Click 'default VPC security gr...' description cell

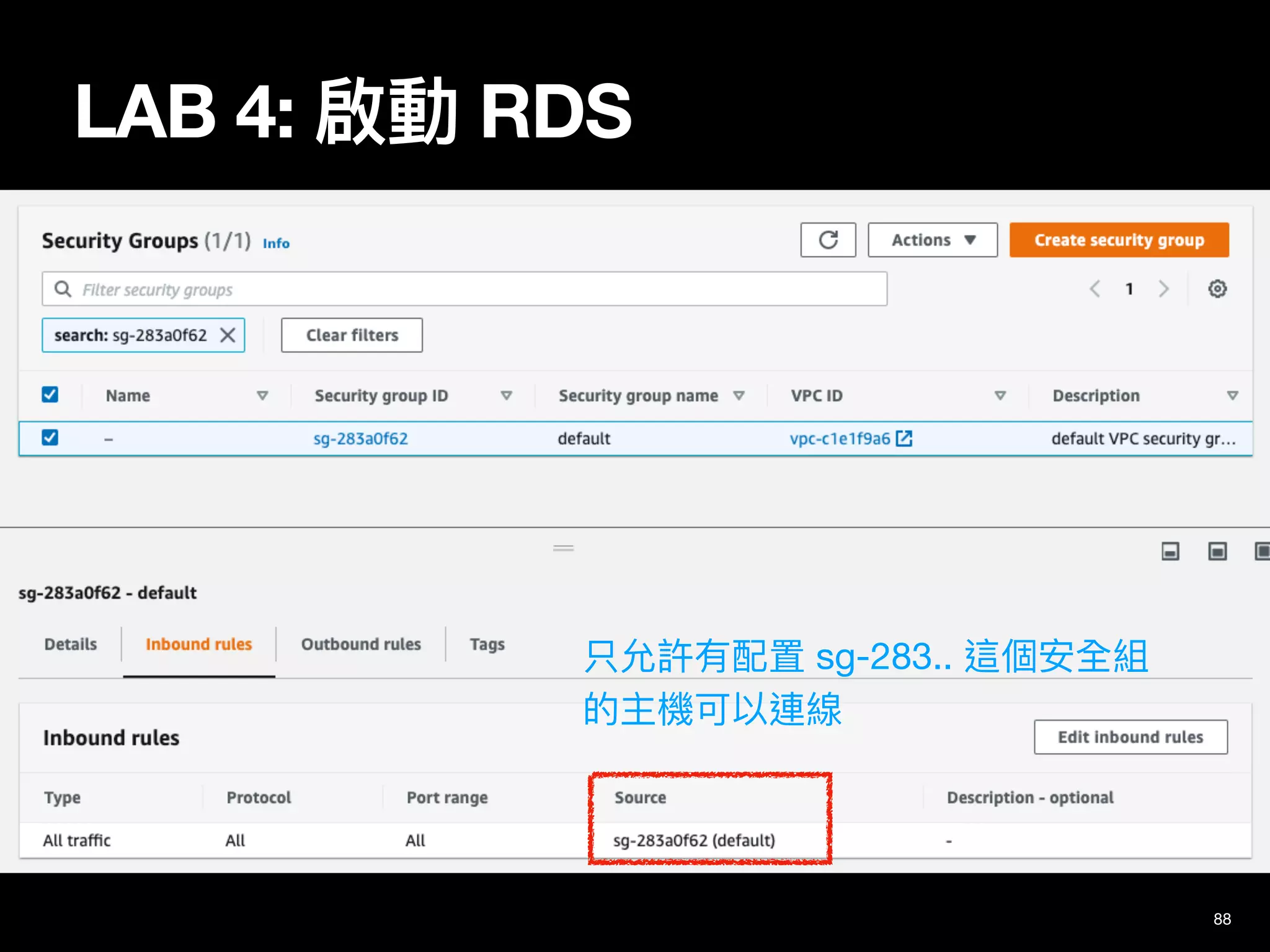point(1143,439)
